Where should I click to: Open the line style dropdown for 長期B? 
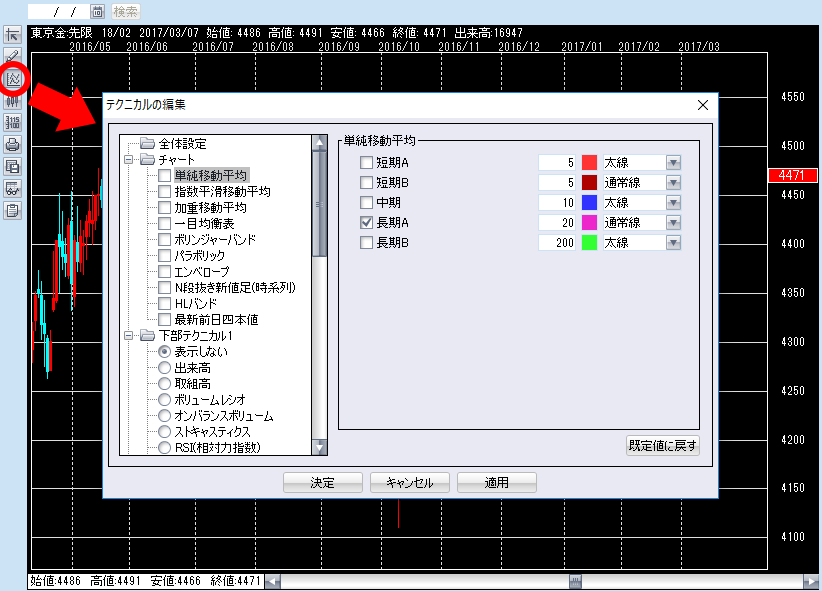pos(673,243)
